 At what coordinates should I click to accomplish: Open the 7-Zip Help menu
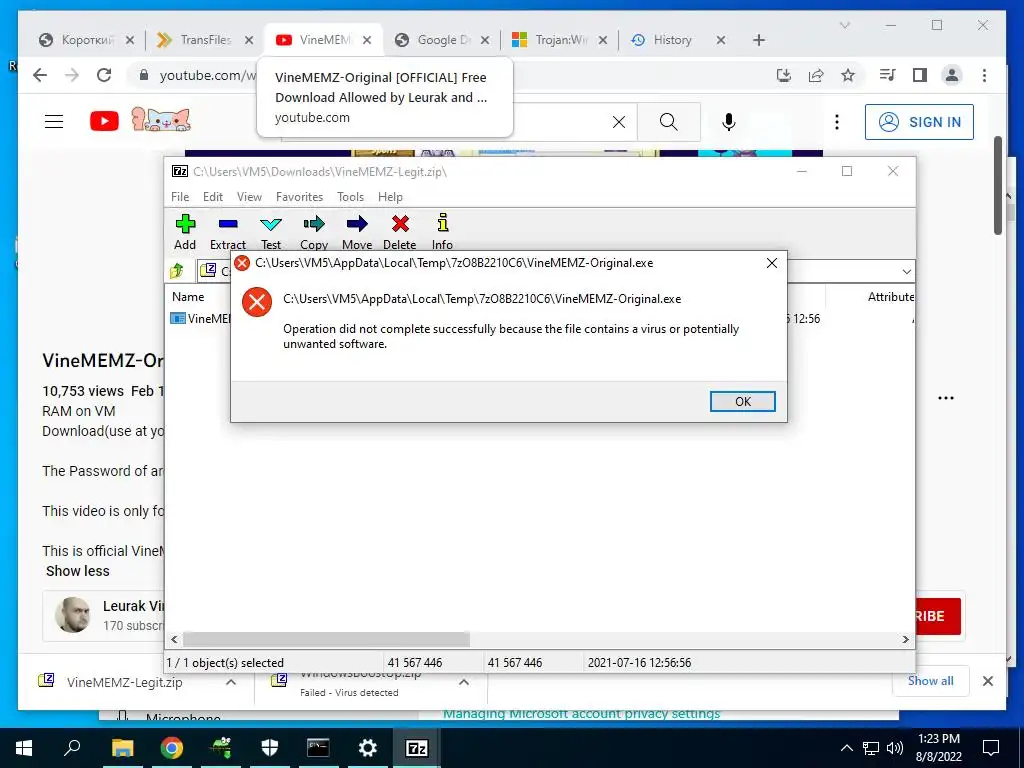[x=390, y=197]
